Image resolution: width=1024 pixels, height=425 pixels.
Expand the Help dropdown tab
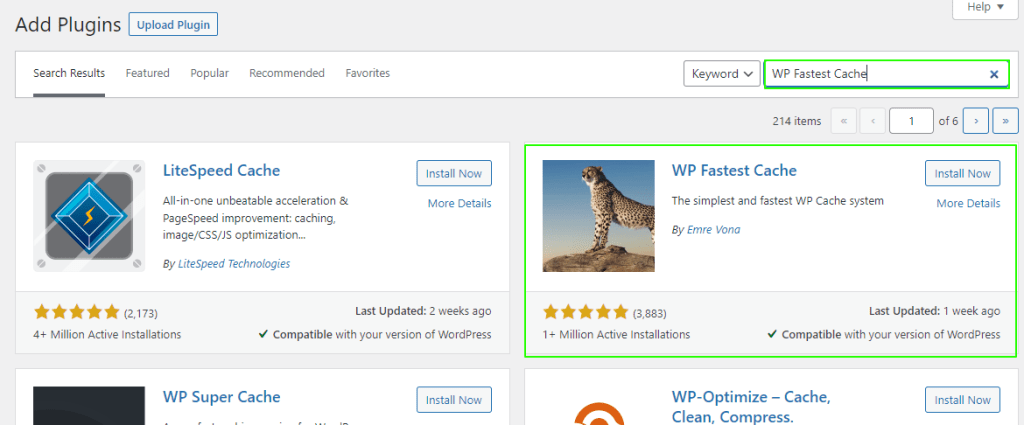(985, 7)
